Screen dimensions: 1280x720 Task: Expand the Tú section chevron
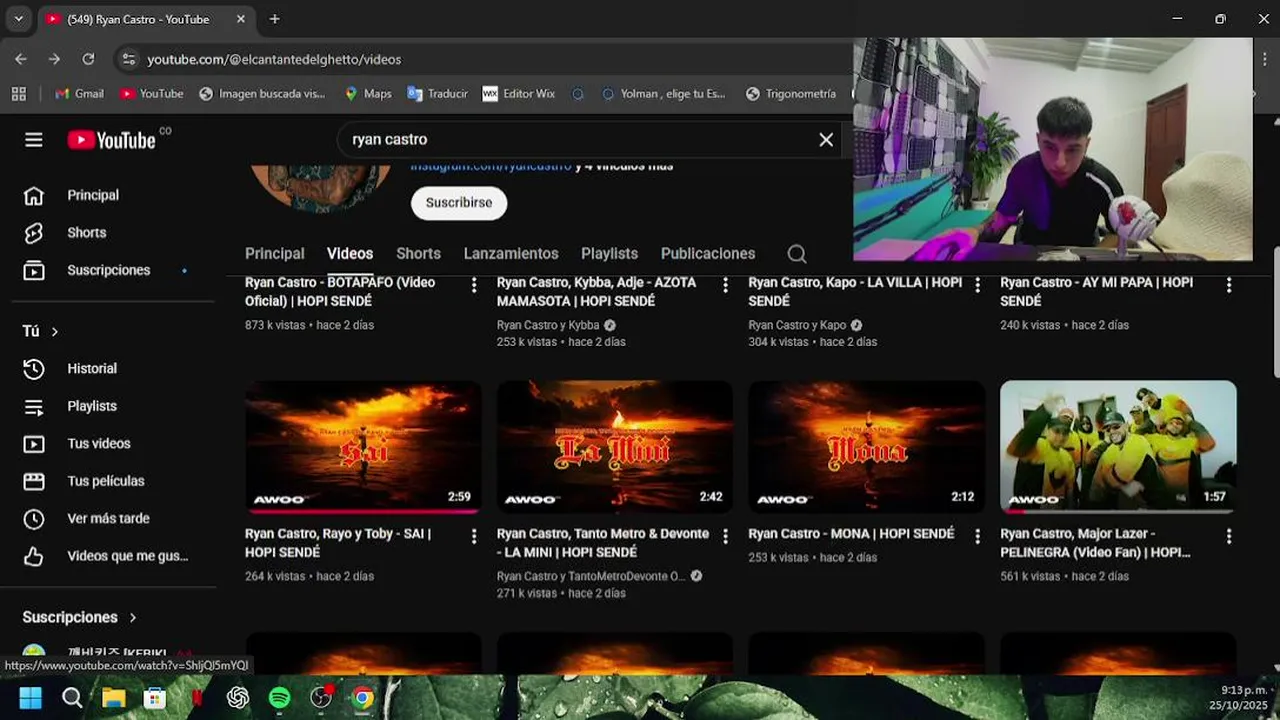pos(55,331)
